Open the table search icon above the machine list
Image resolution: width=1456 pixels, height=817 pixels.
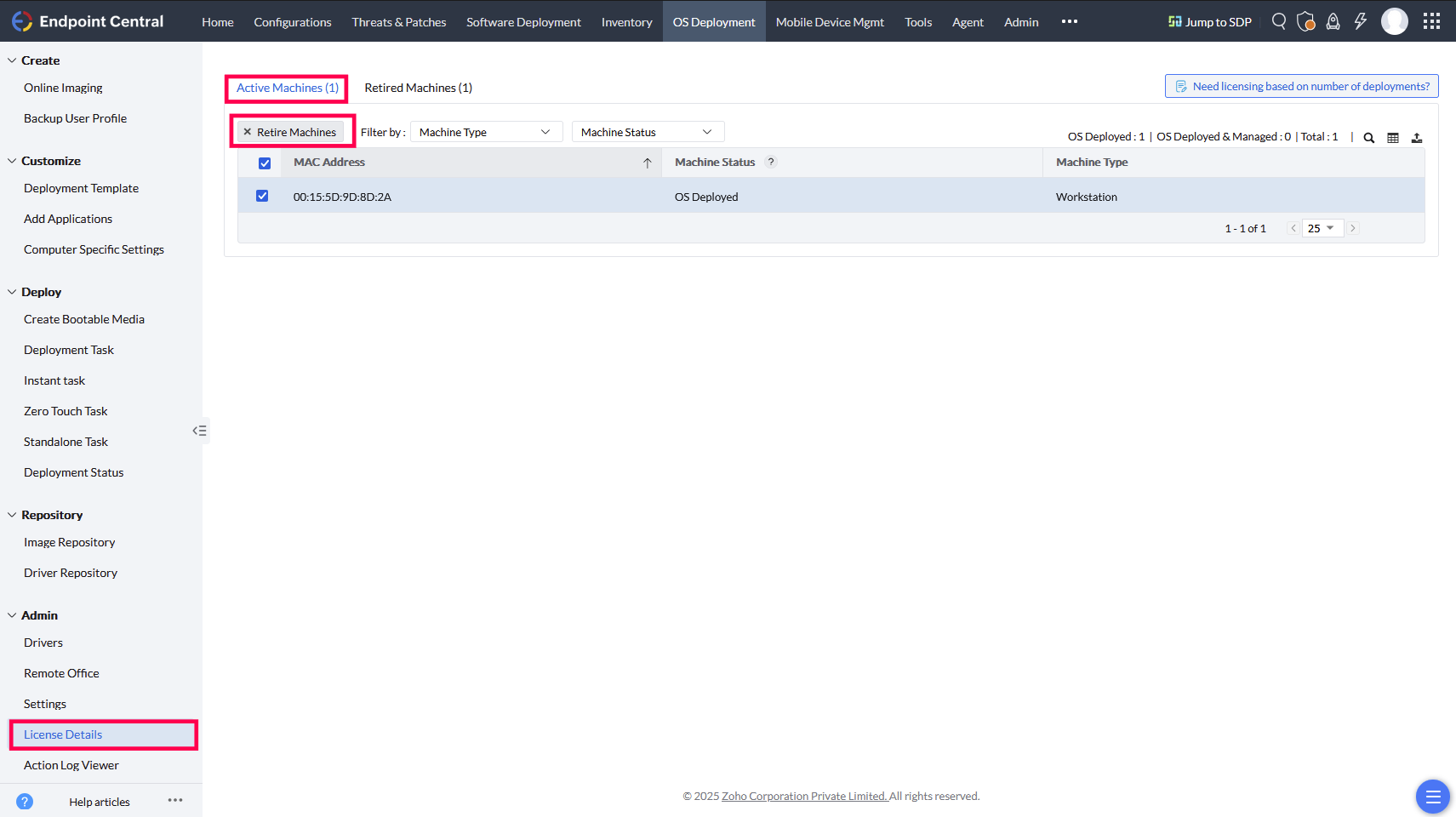1367,137
